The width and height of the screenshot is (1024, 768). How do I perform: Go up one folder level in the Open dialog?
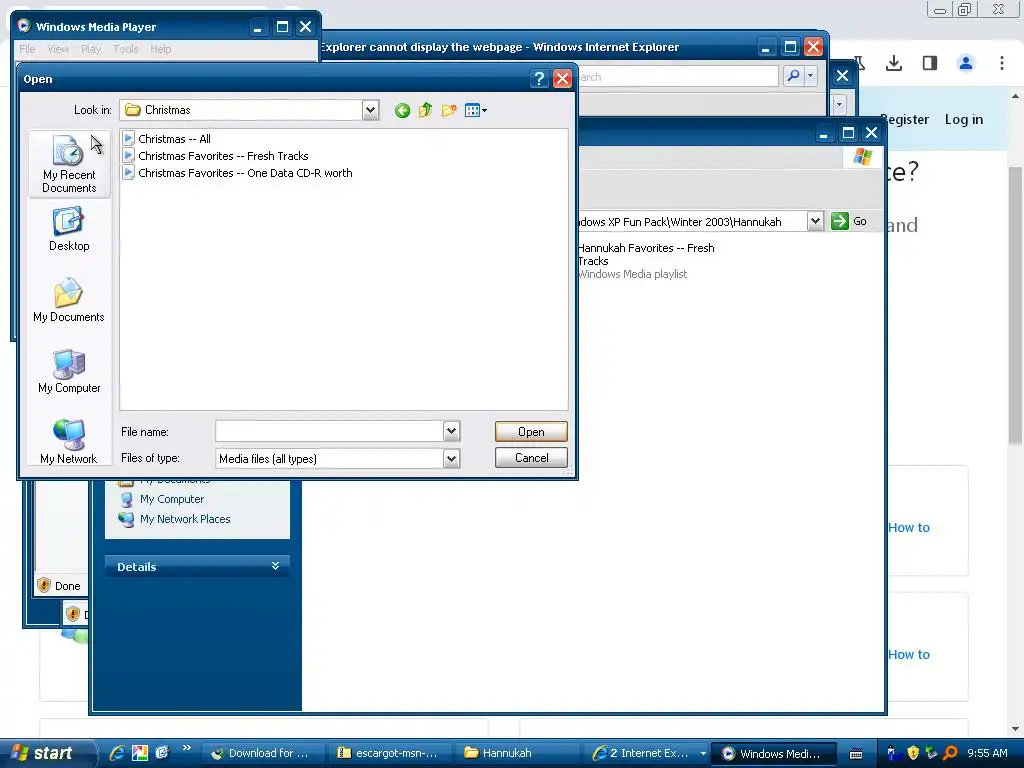(425, 110)
